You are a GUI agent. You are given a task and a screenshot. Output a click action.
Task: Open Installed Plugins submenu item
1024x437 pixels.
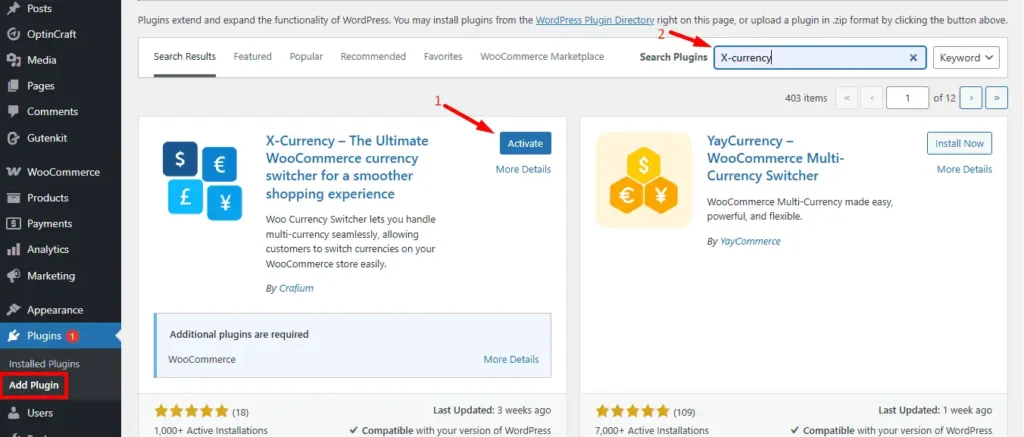tap(44, 364)
